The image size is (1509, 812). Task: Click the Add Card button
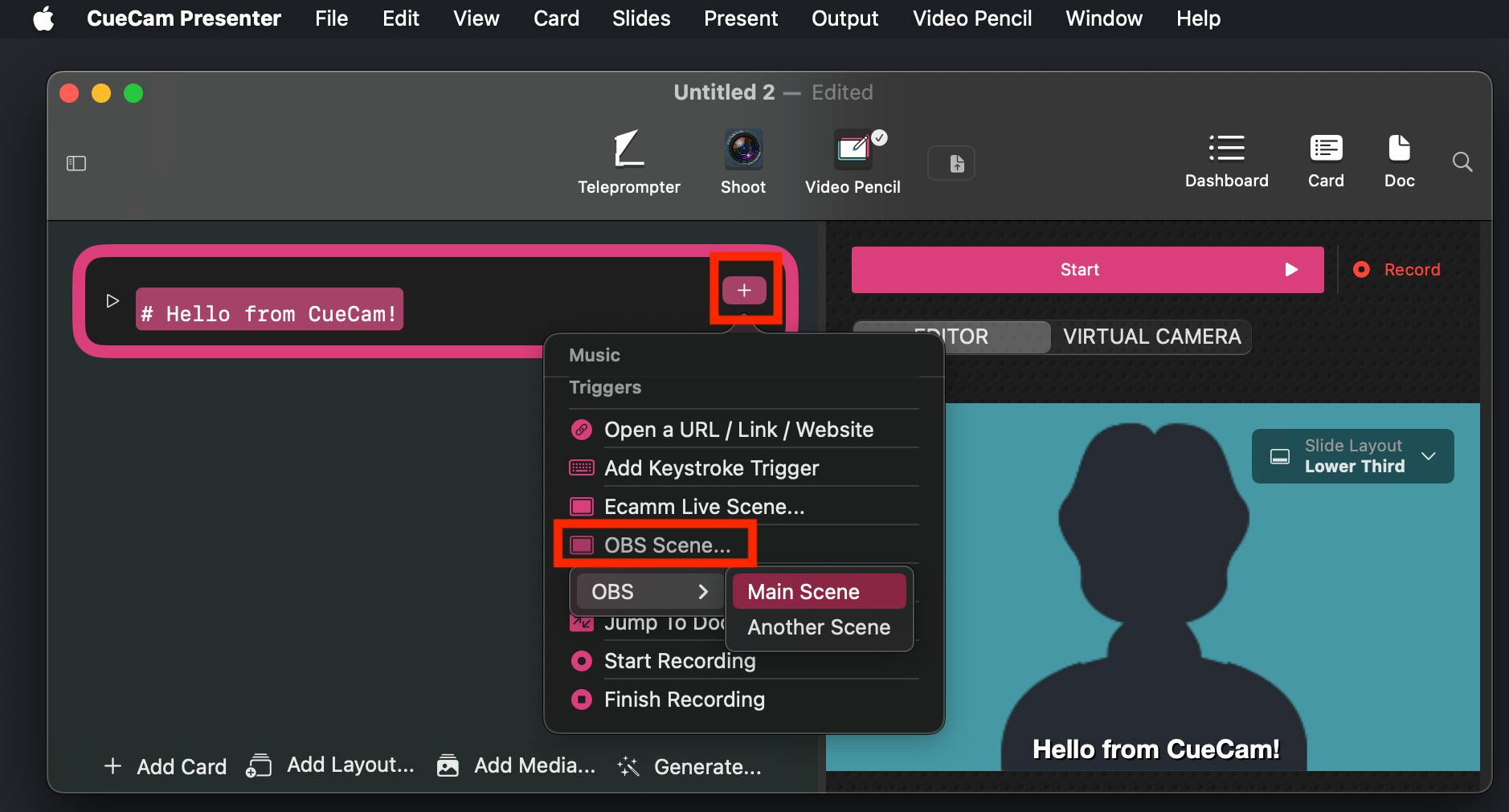166,767
